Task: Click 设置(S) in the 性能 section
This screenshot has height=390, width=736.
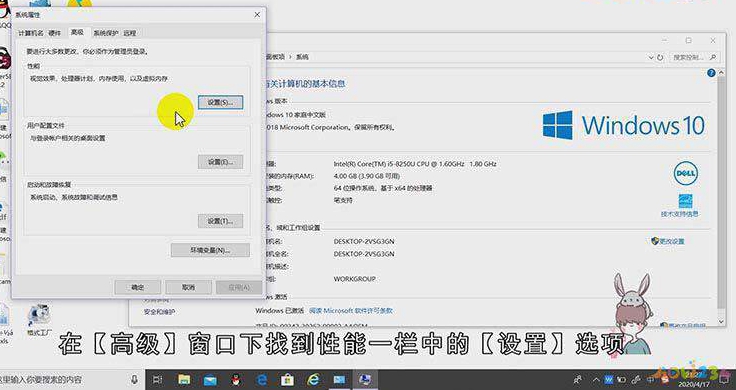Action: 220,102
